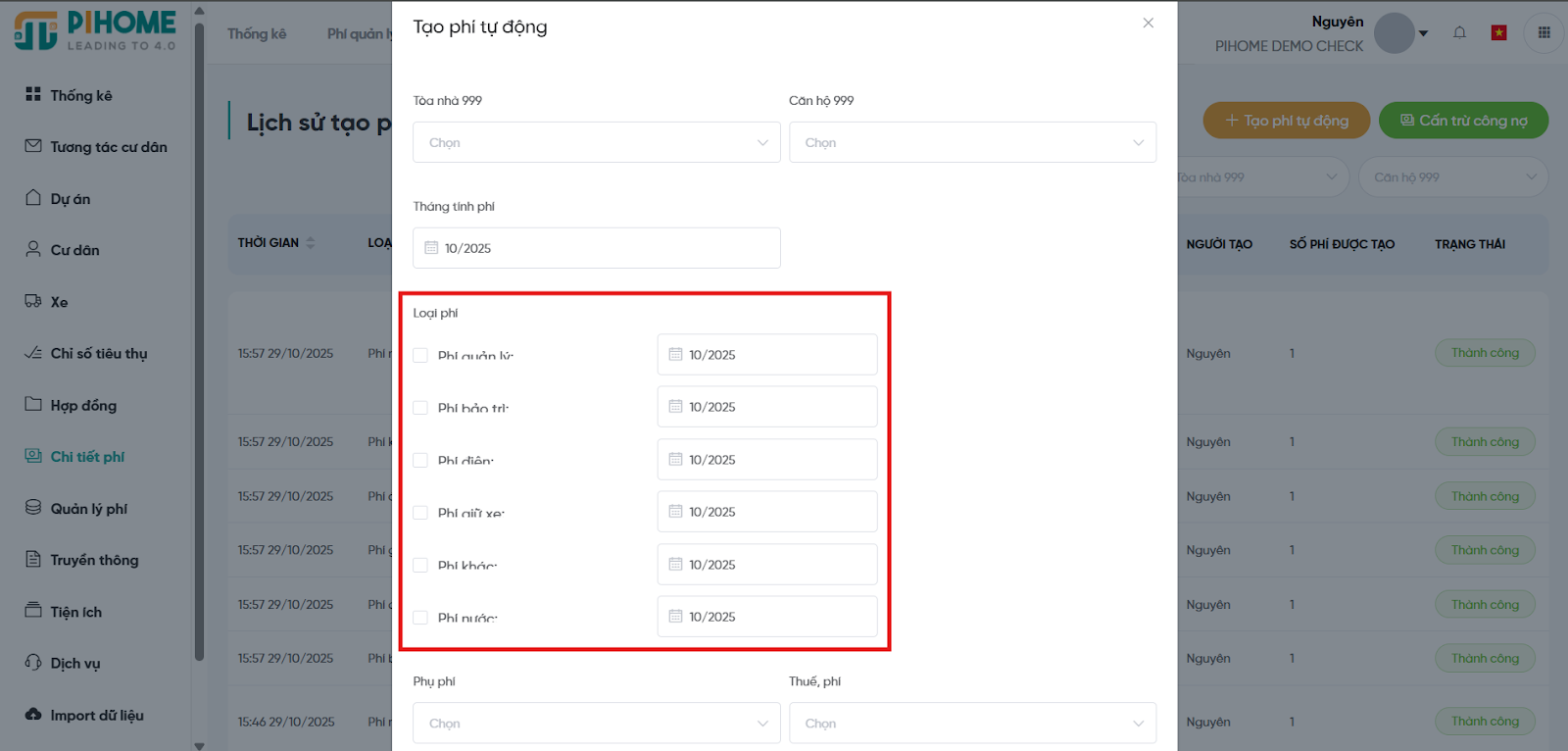Viewport: 1568px width, 751px height.
Task: Click the Dịch vụ headset icon
Action: coord(33,663)
